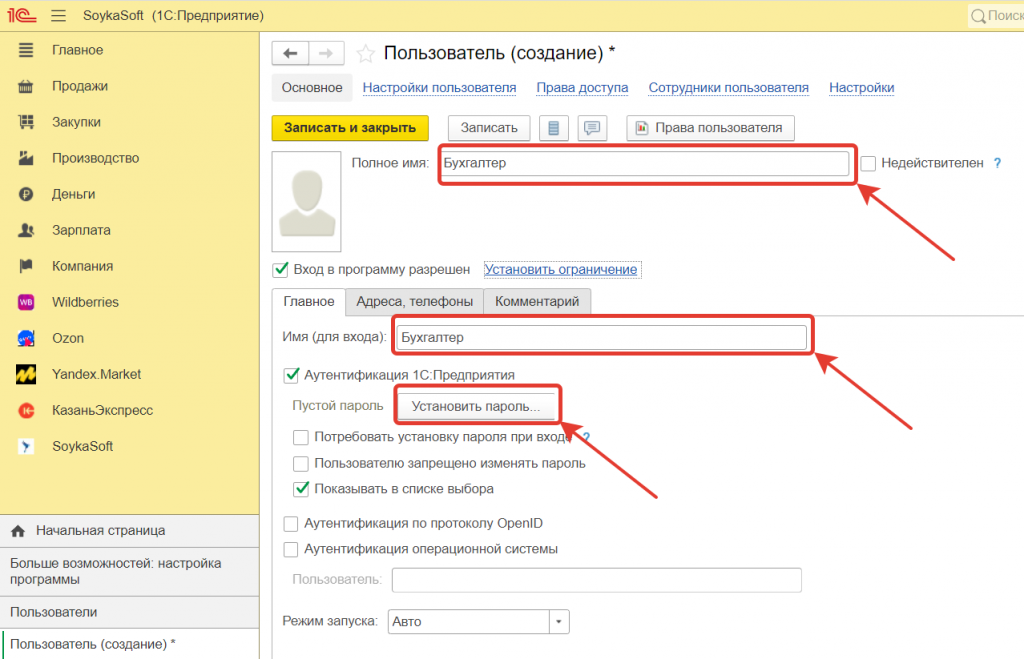This screenshot has height=659, width=1024.
Task: Click the help question mark near Недействителен
Action: coord(997,163)
